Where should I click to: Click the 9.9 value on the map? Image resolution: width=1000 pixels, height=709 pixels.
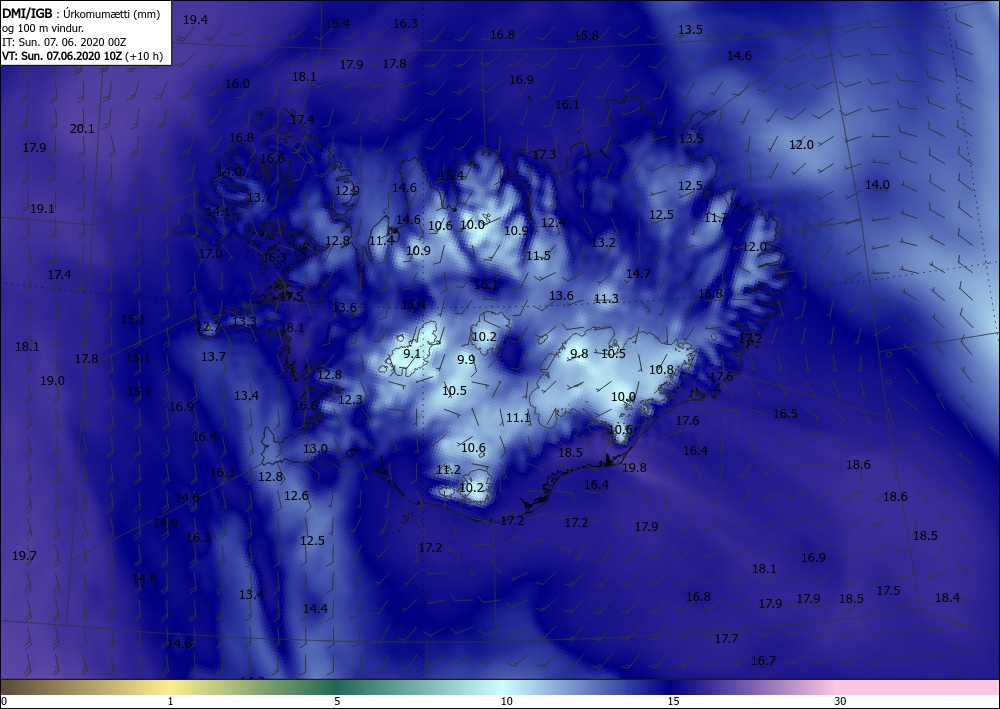[466, 360]
